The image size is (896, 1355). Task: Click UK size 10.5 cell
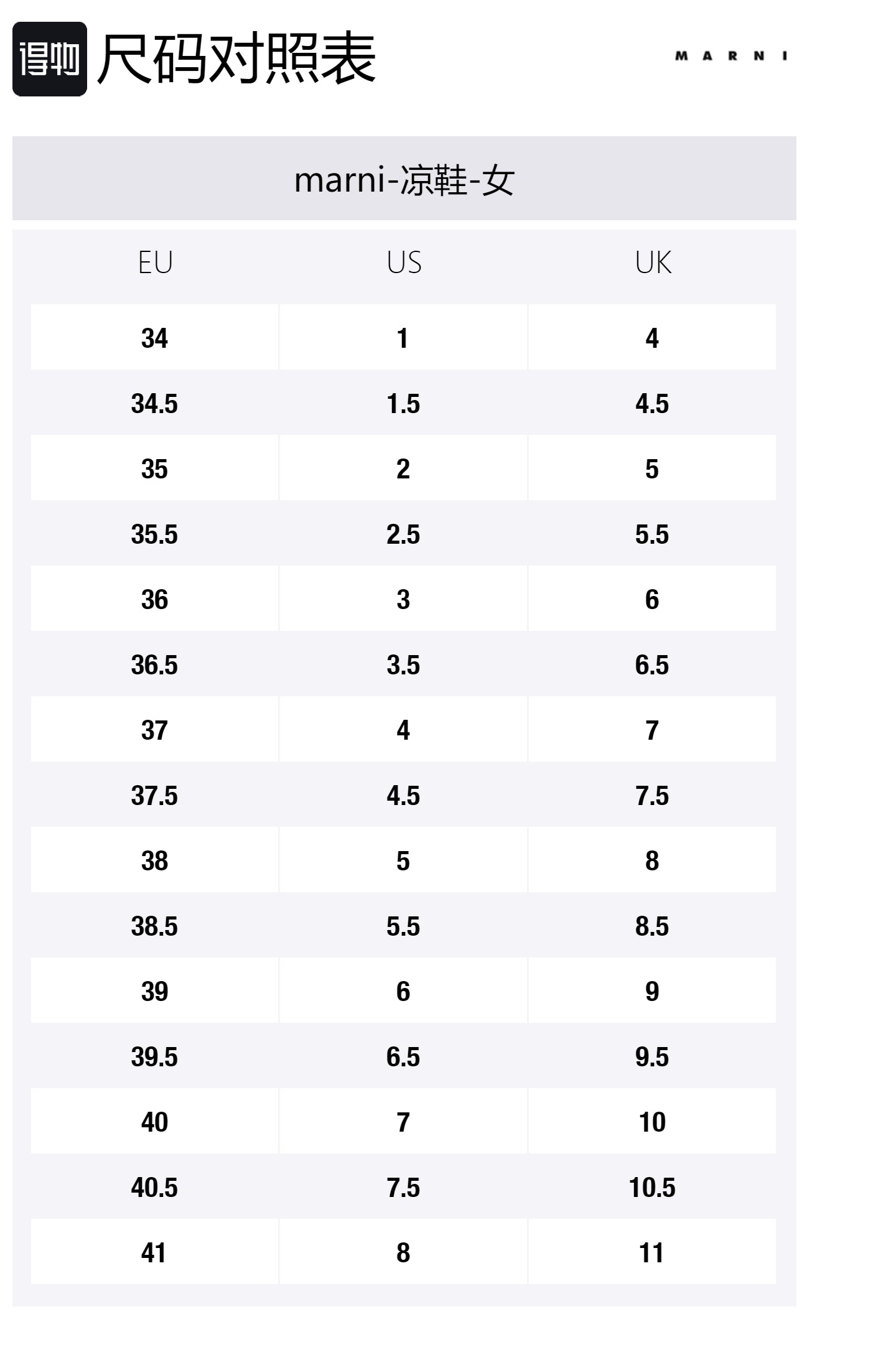(652, 1188)
